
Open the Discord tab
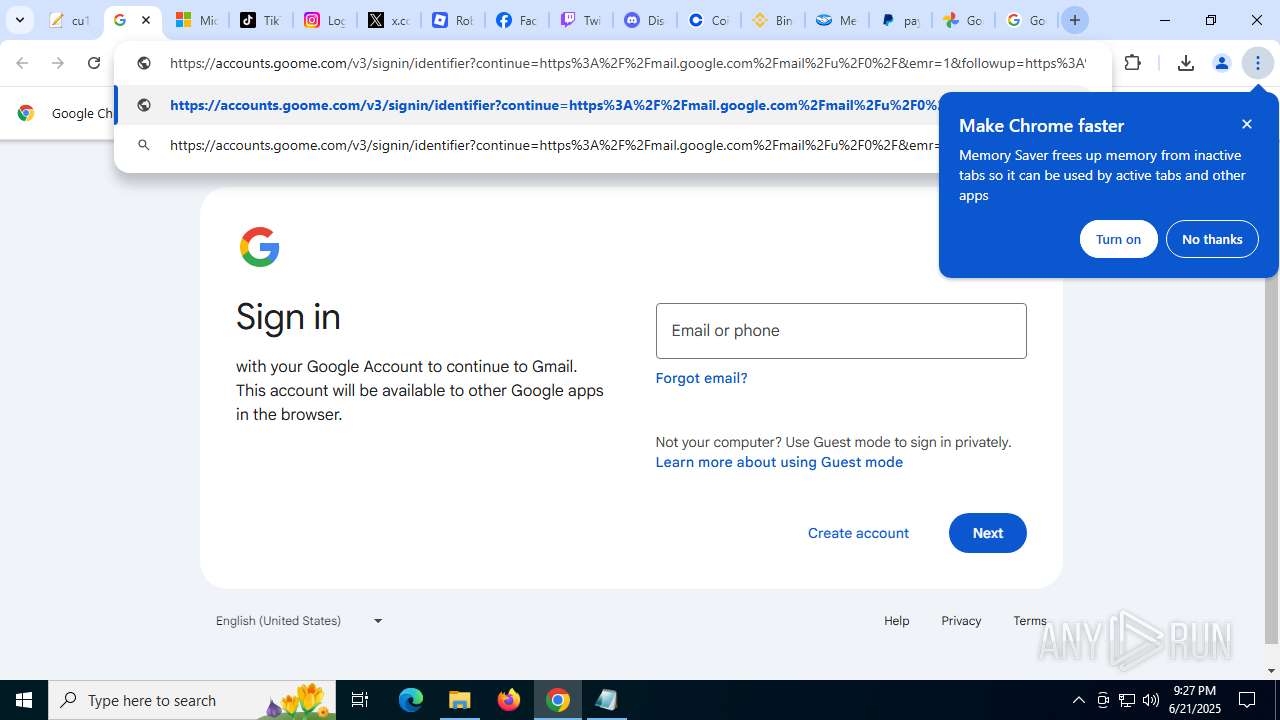coord(644,20)
